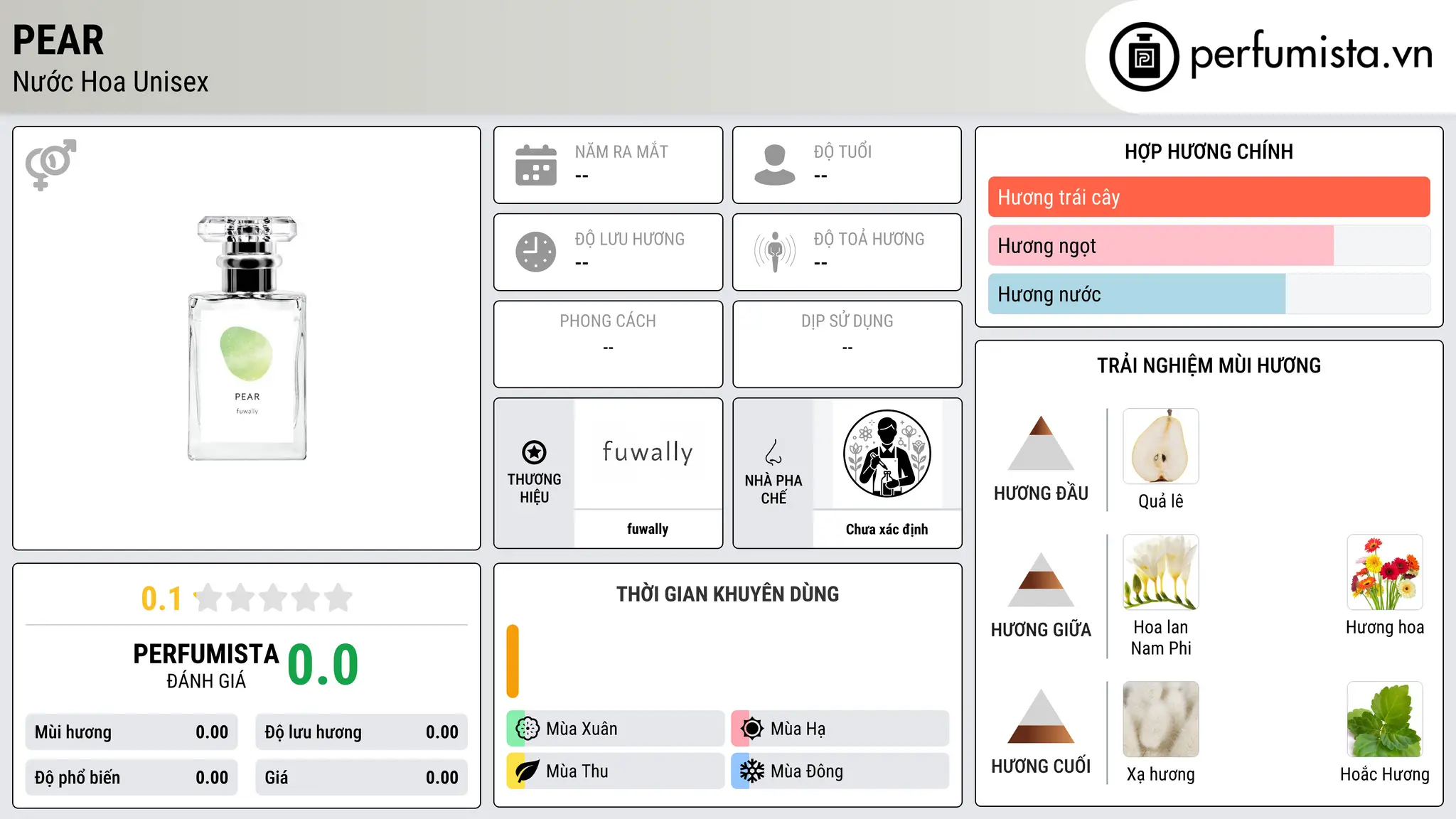Click the sun icon for Mùa Hạ

(x=752, y=729)
